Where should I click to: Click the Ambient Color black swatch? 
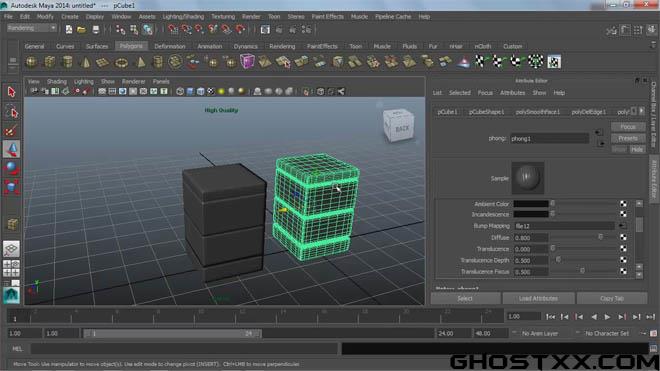(530, 204)
